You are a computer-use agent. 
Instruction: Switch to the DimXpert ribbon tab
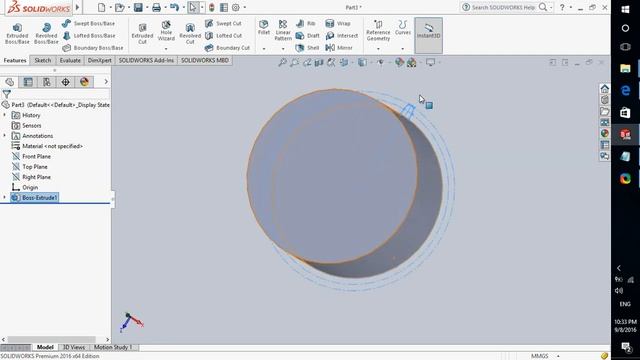pos(100,60)
